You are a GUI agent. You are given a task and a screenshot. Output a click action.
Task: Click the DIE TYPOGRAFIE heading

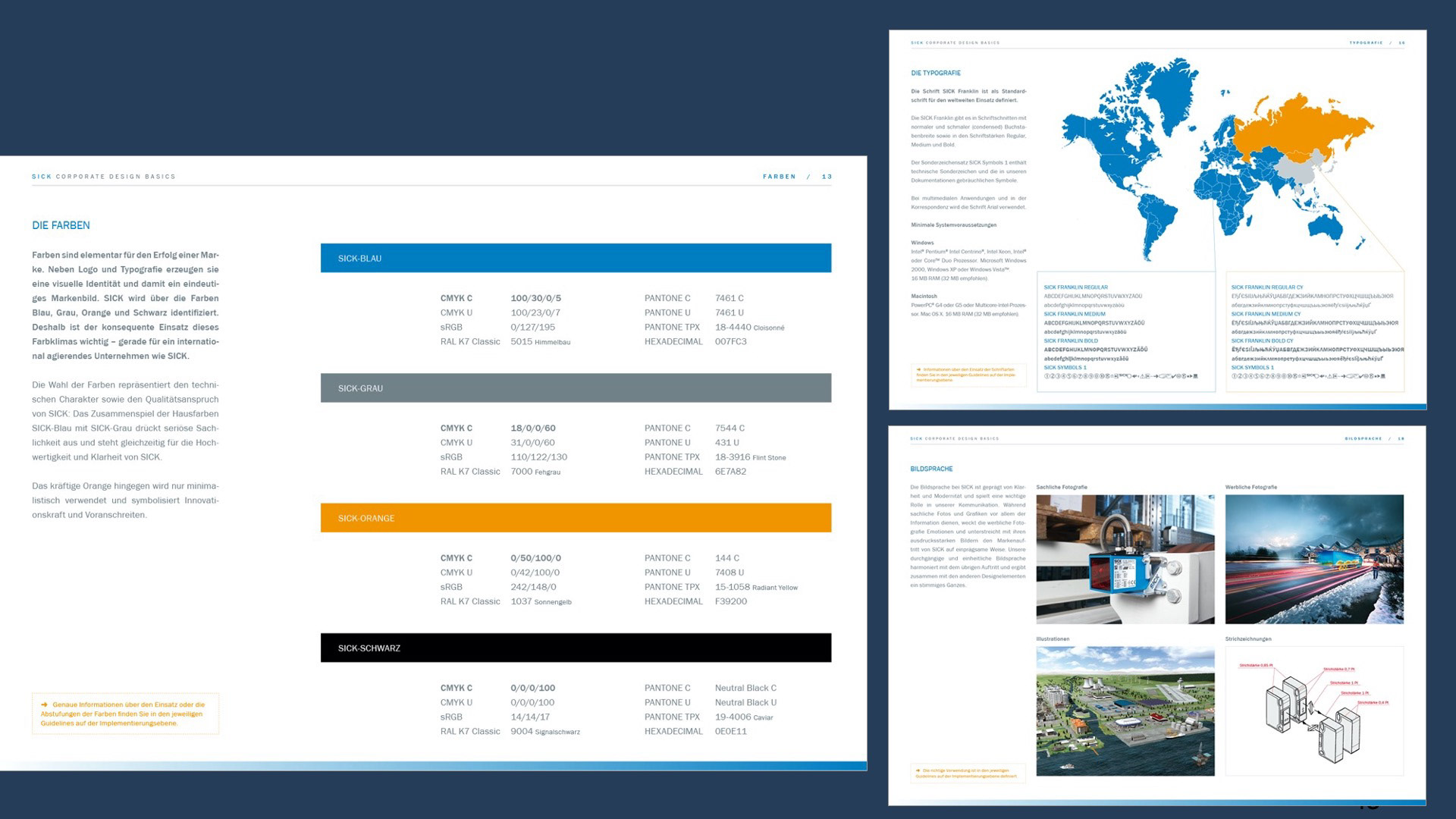[936, 73]
